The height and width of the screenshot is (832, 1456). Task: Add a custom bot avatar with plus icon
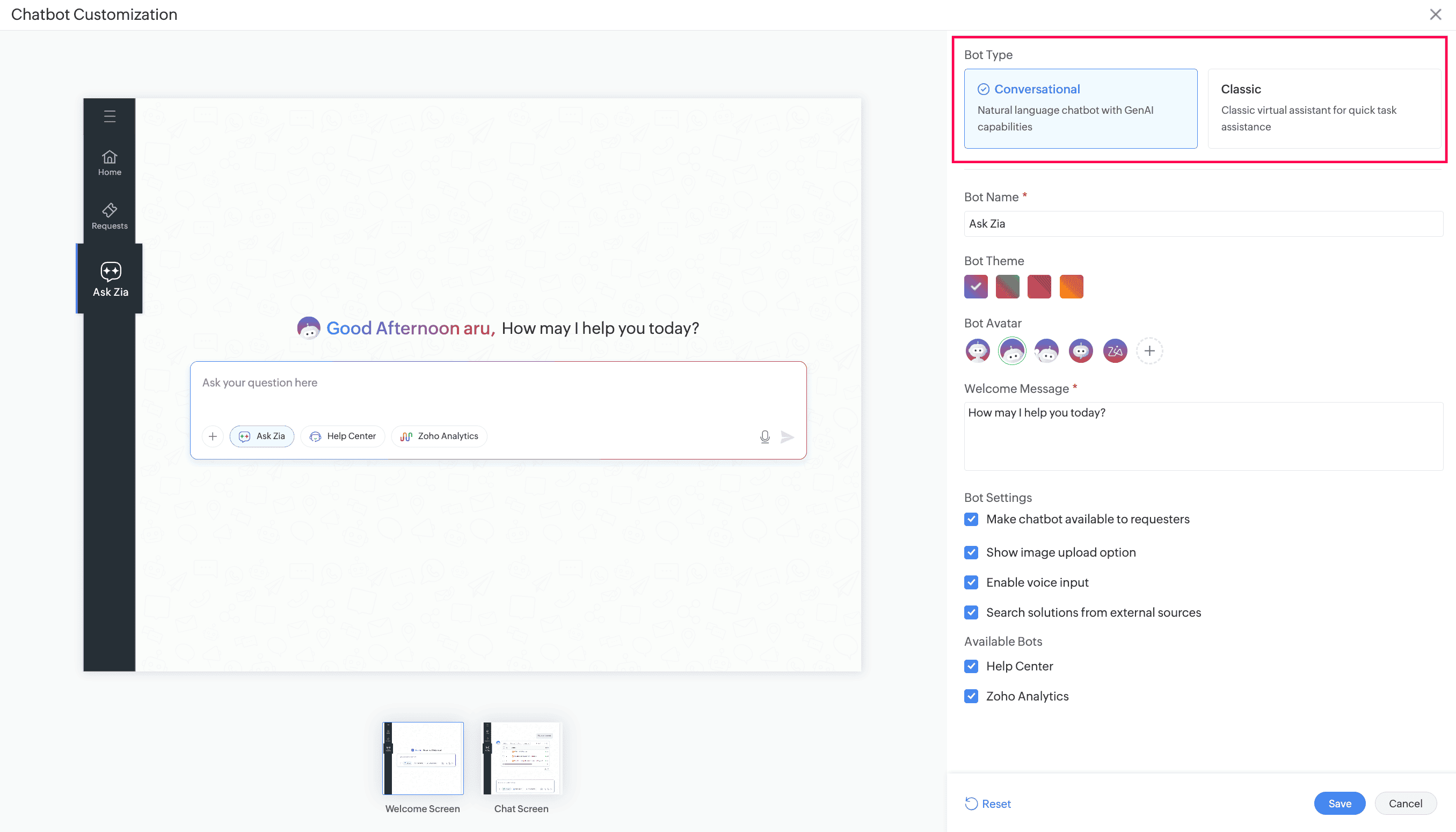tap(1149, 351)
